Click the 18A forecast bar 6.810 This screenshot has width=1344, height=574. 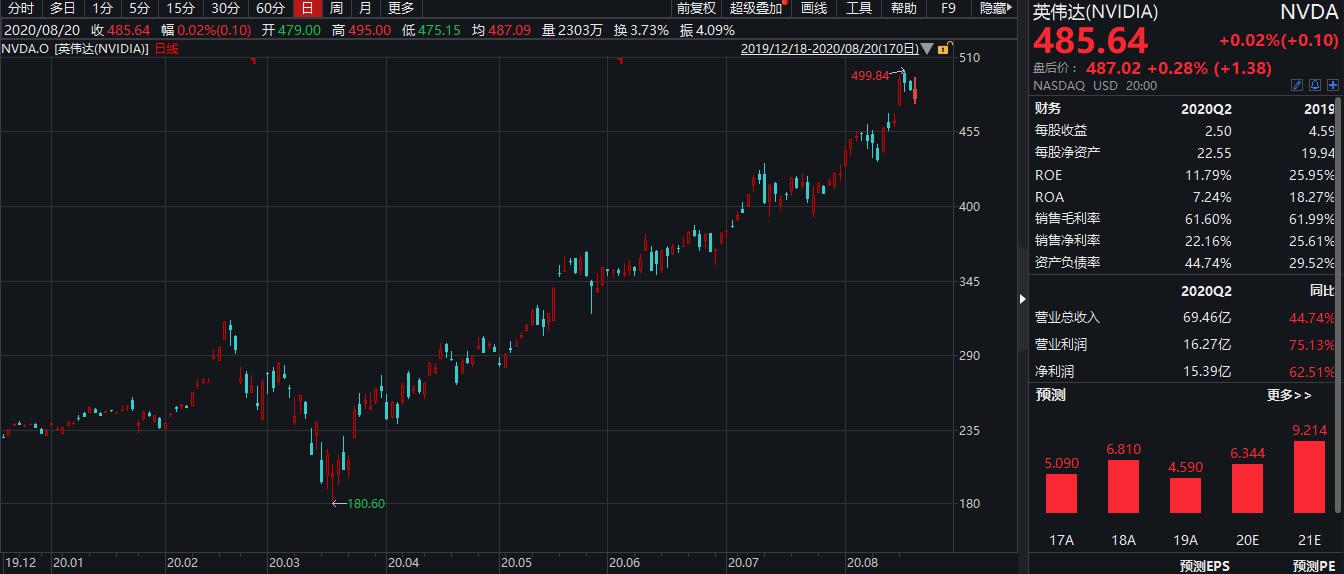click(1123, 487)
